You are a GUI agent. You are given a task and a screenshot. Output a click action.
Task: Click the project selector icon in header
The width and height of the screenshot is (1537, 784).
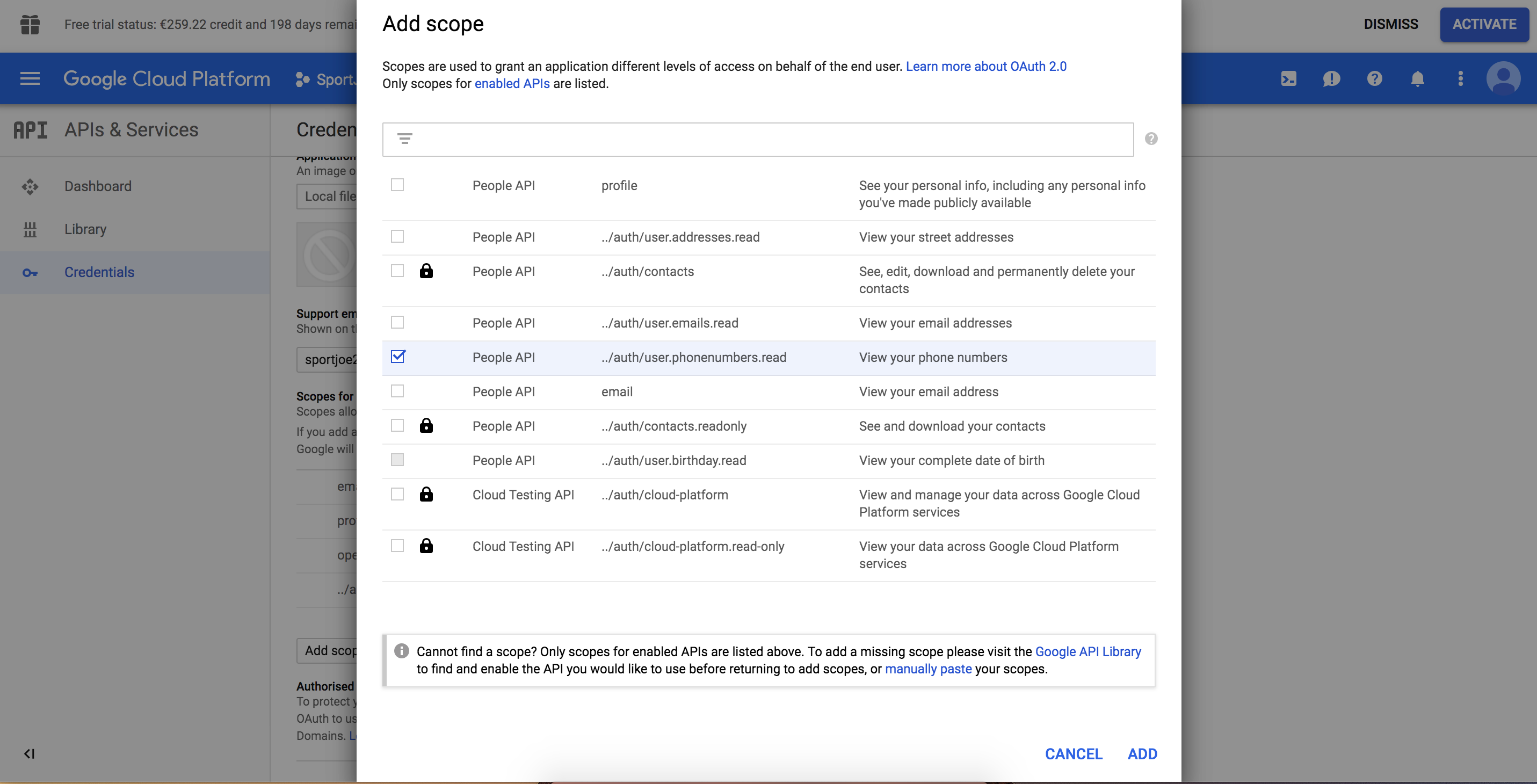(302, 79)
